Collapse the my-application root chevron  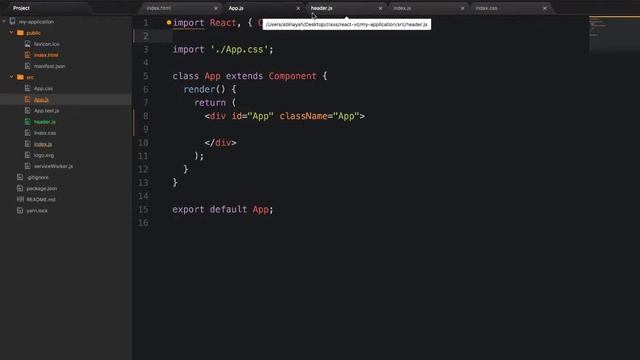pos(4,21)
